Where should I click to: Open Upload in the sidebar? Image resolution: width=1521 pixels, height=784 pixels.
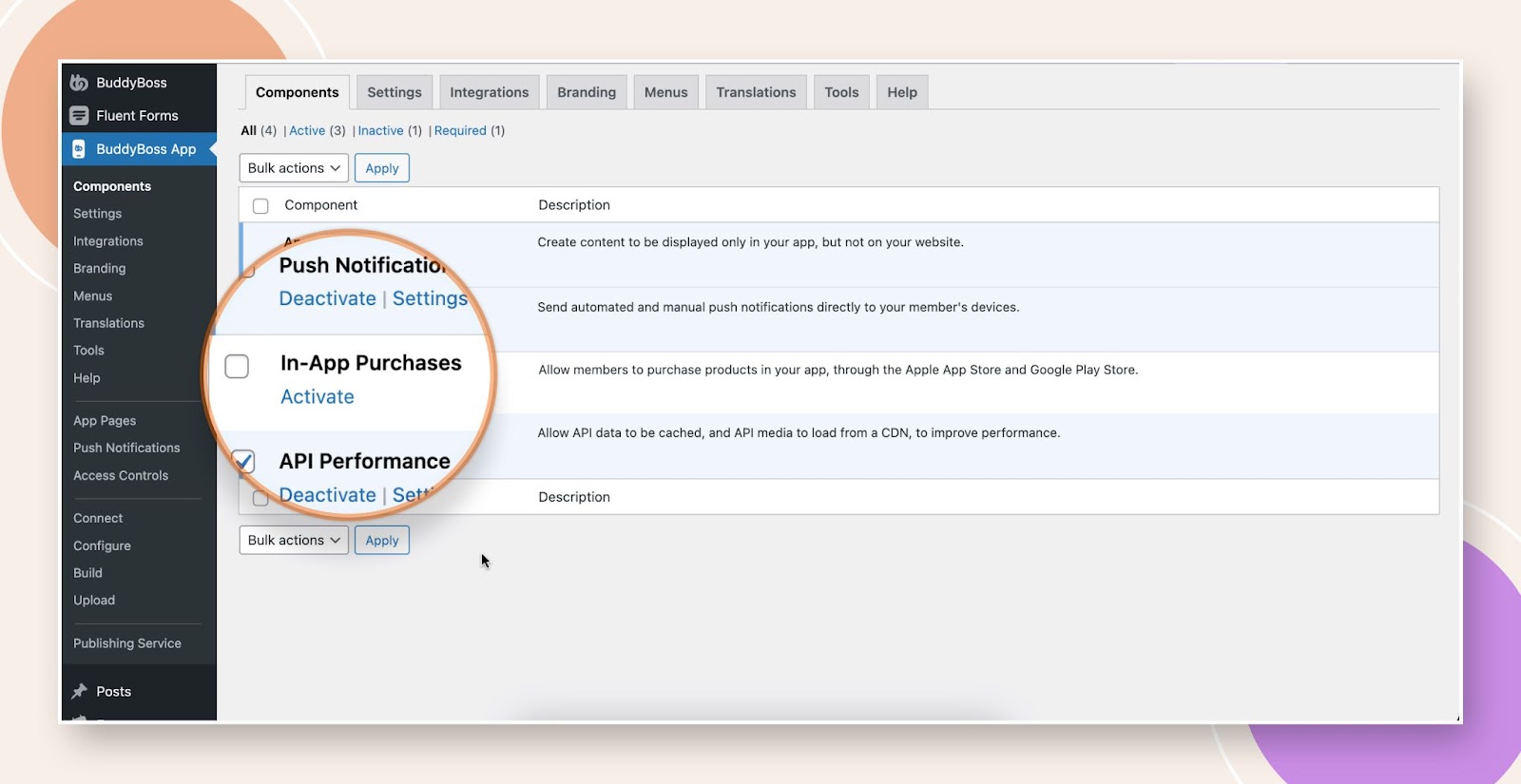(94, 601)
